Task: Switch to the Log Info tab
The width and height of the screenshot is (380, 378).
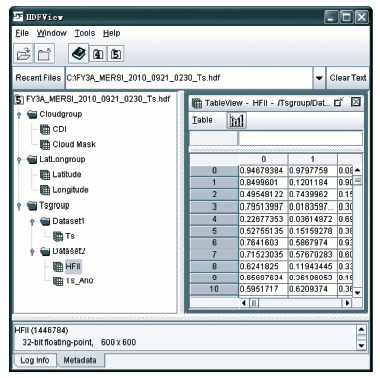Action: pos(34,360)
